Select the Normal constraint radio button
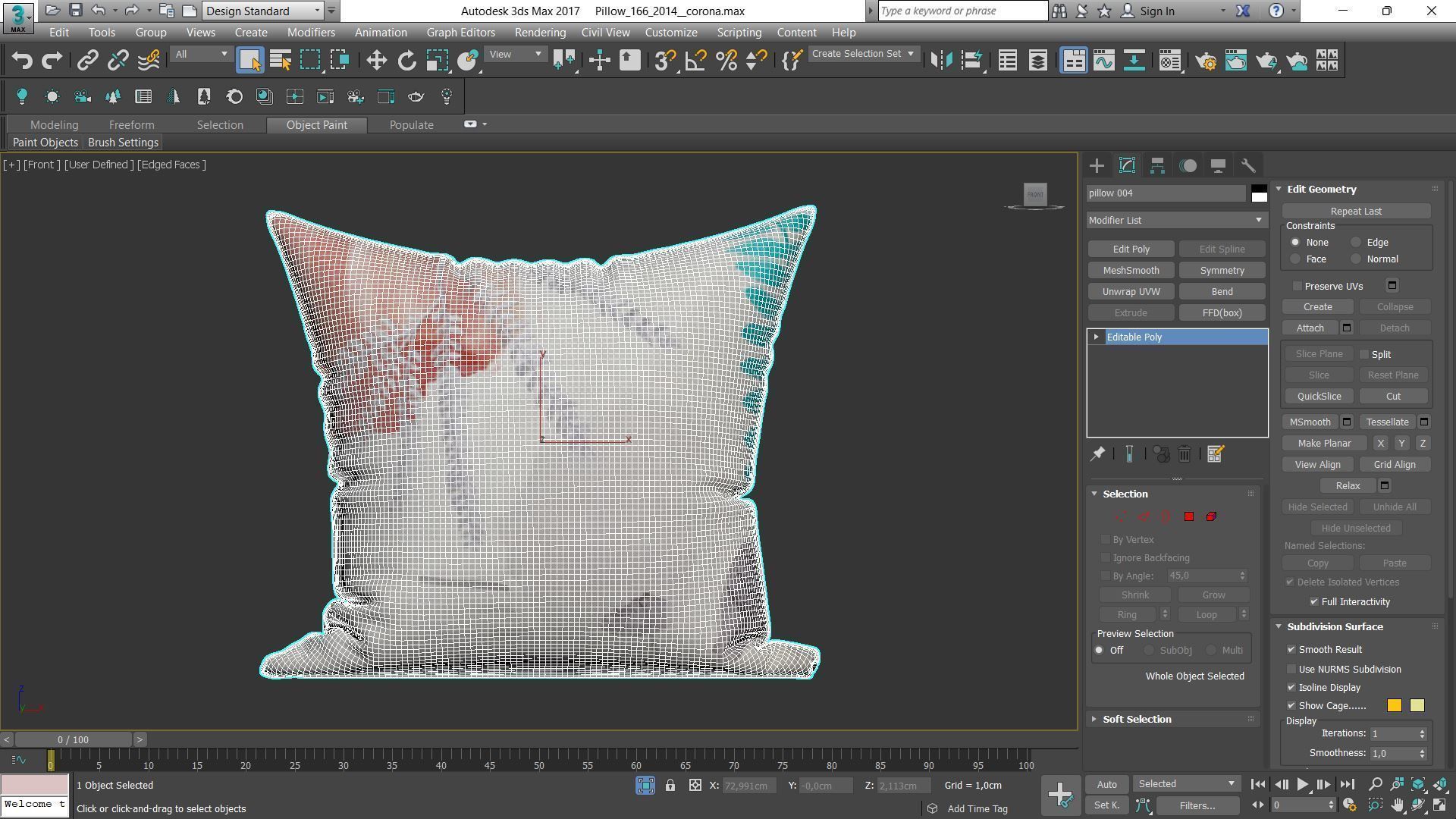1456x819 pixels. tap(1356, 259)
